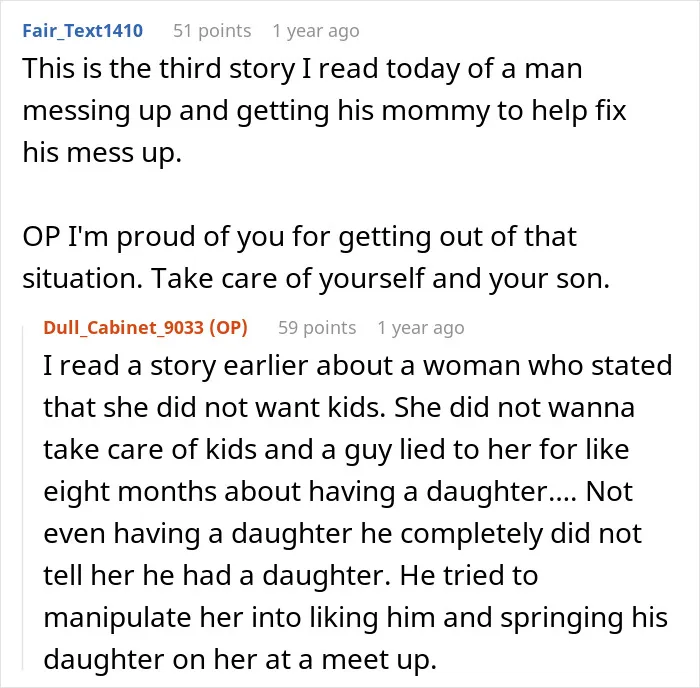Click the word 'manipulate' in the reply
The image size is (700, 688).
[117, 618]
